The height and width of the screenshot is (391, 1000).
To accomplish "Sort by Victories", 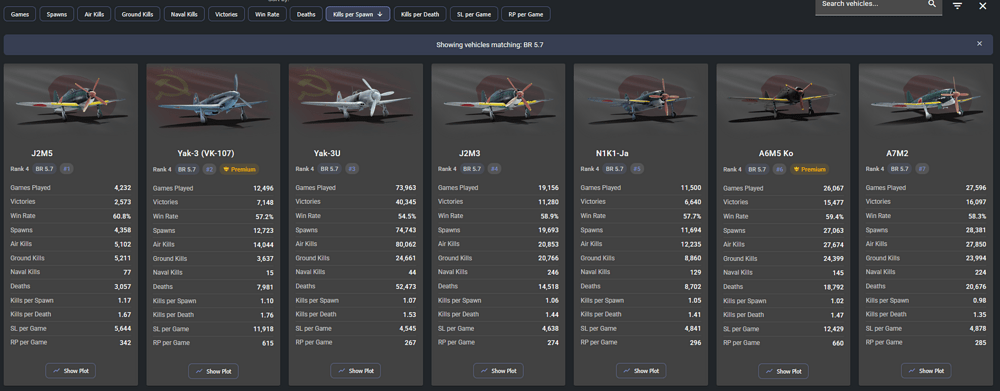I will 226,14.
